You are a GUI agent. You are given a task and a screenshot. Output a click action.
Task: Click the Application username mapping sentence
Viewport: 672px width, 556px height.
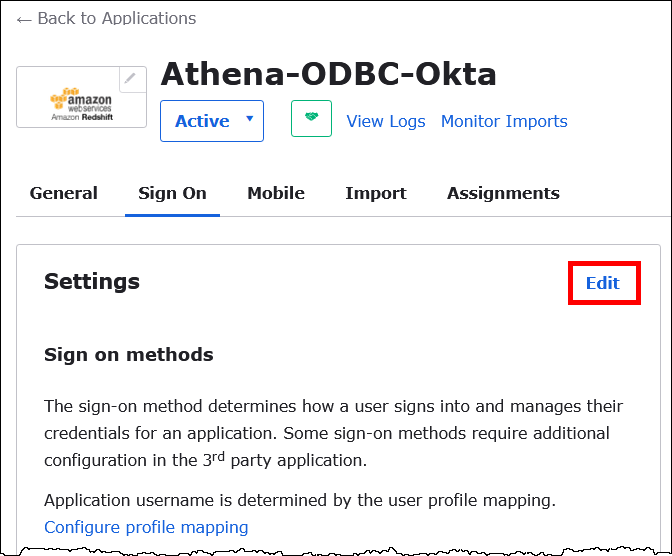[300, 499]
